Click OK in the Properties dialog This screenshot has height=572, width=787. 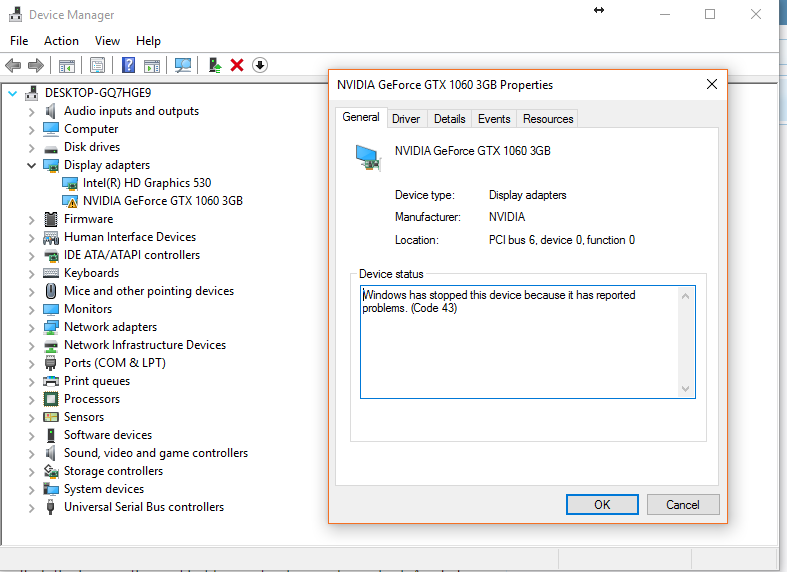tap(602, 504)
